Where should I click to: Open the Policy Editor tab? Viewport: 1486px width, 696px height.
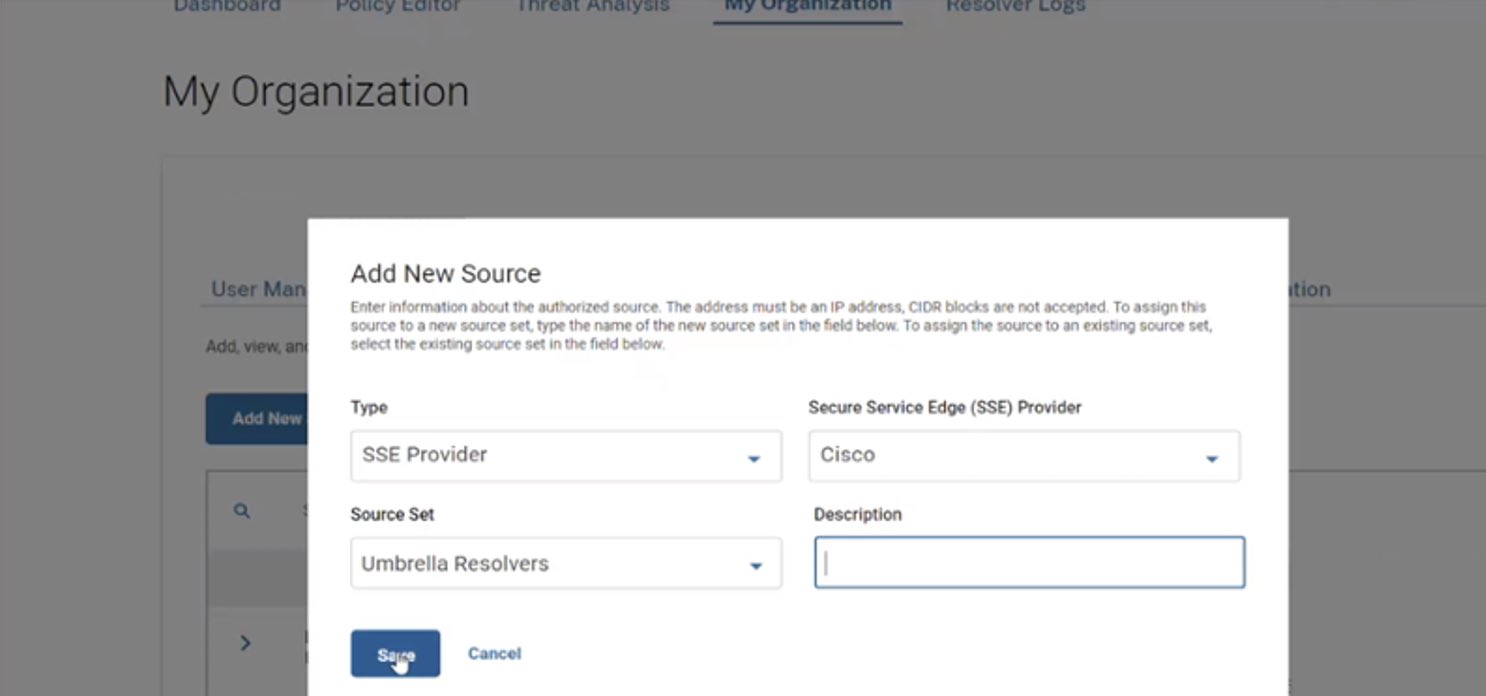(398, 8)
